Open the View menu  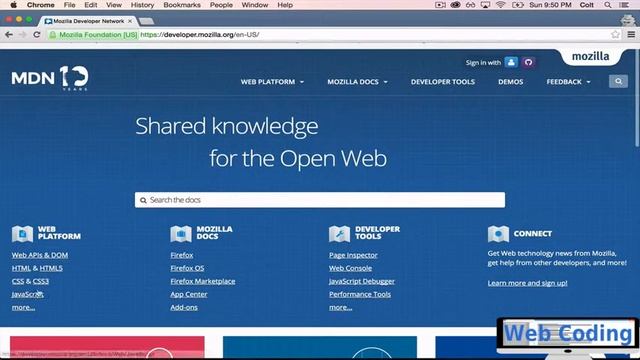[x=114, y=5]
